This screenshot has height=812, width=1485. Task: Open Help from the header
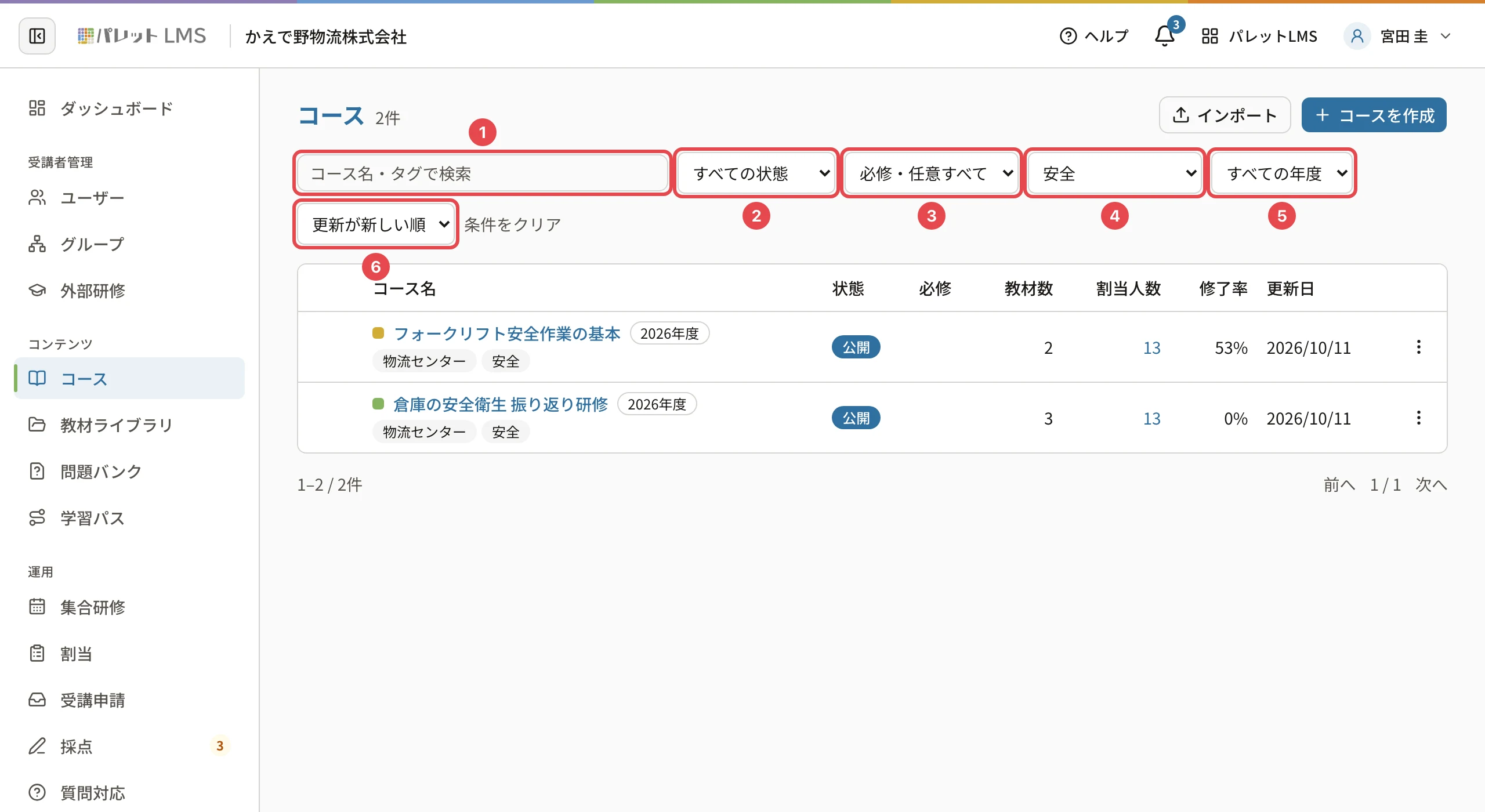click(x=1093, y=36)
